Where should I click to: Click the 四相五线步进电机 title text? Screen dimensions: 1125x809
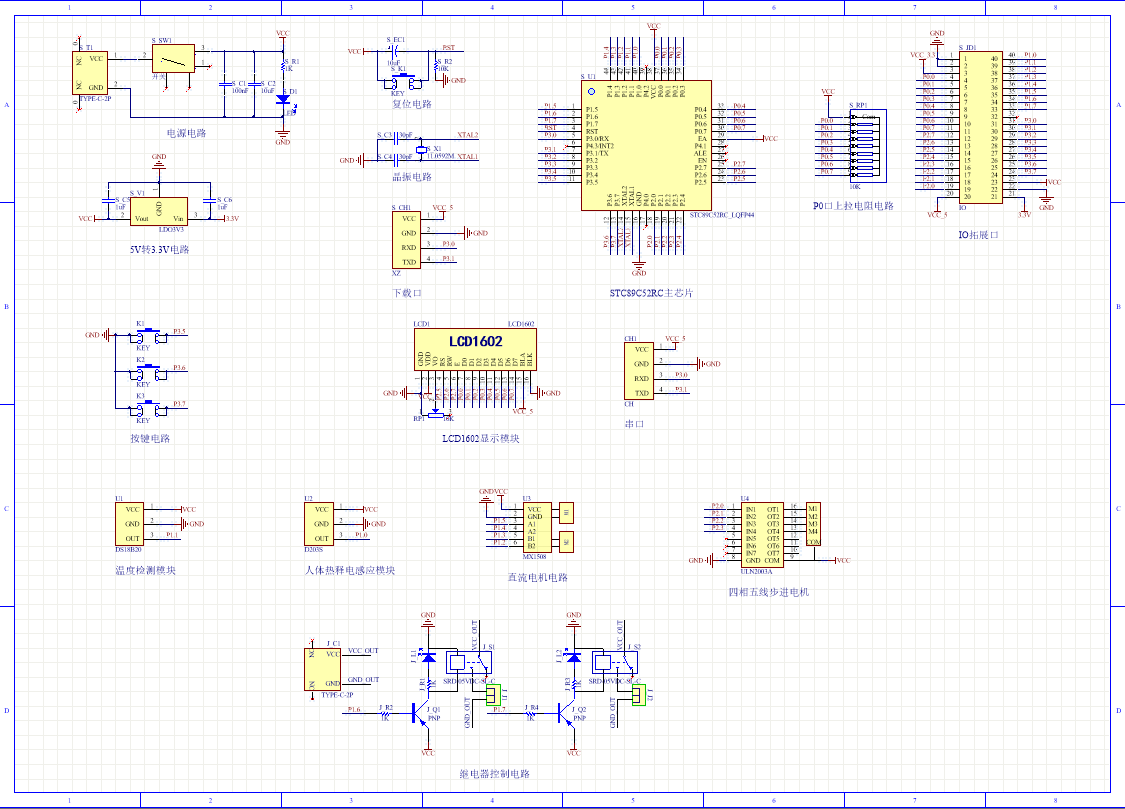click(x=768, y=592)
